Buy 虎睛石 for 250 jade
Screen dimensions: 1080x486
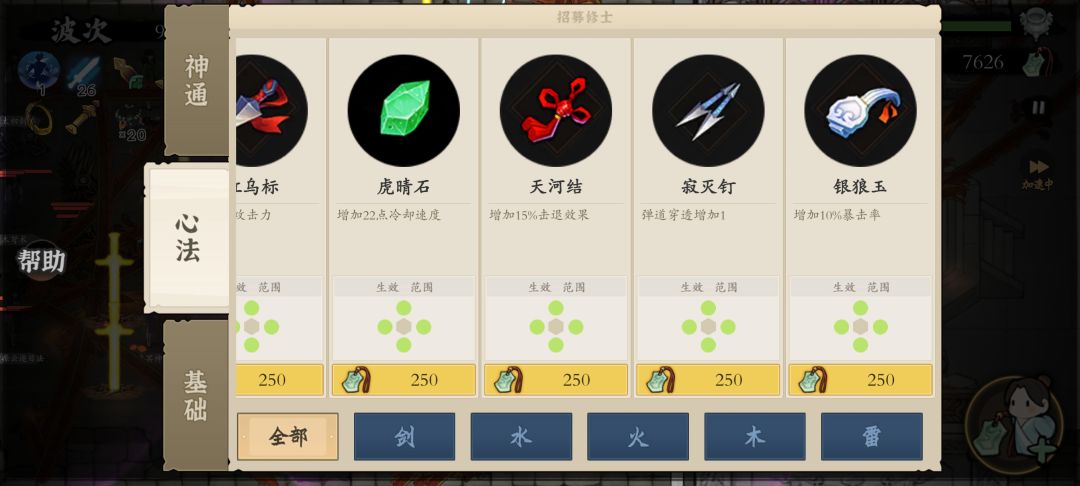coord(404,380)
